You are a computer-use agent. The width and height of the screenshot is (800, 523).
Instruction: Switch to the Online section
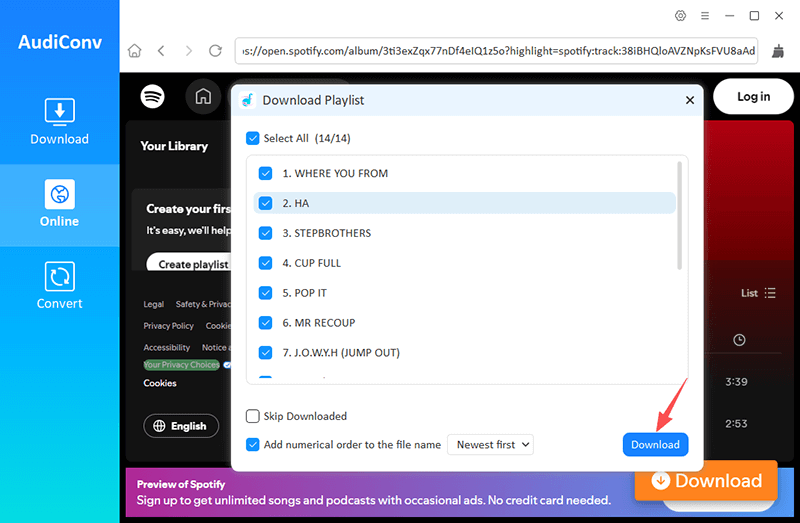[x=60, y=204]
